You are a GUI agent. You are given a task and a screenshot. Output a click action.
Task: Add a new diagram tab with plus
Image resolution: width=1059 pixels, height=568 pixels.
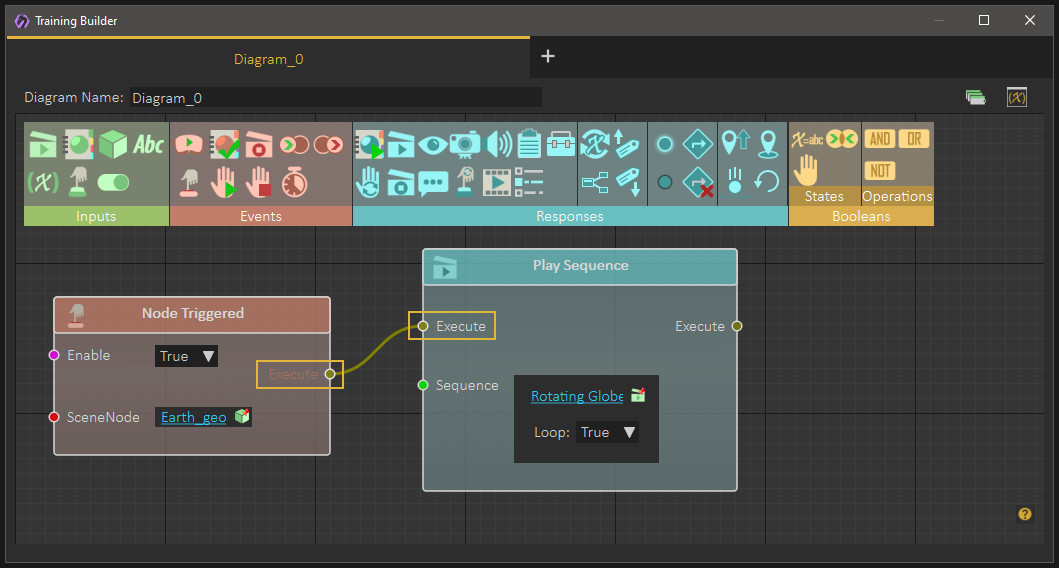point(548,56)
